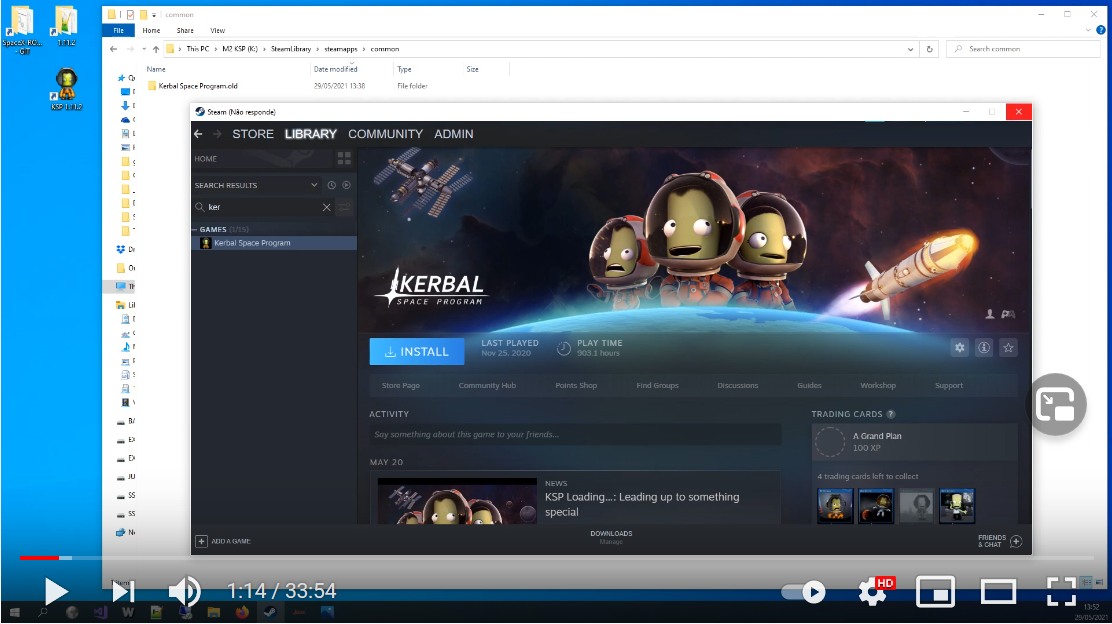Open Steam library advanced filters icon
Viewport: 1112px width, 624px height.
[345, 207]
